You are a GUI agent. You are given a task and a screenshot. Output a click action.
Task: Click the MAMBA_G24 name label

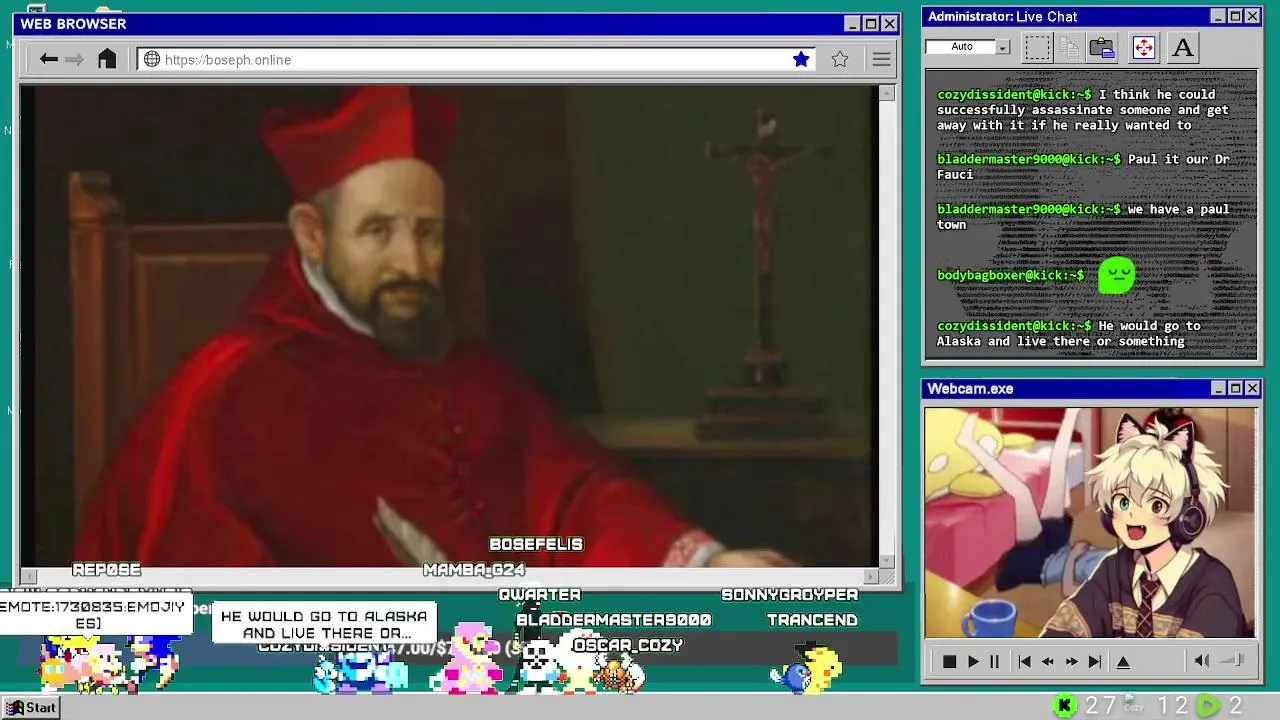474,569
